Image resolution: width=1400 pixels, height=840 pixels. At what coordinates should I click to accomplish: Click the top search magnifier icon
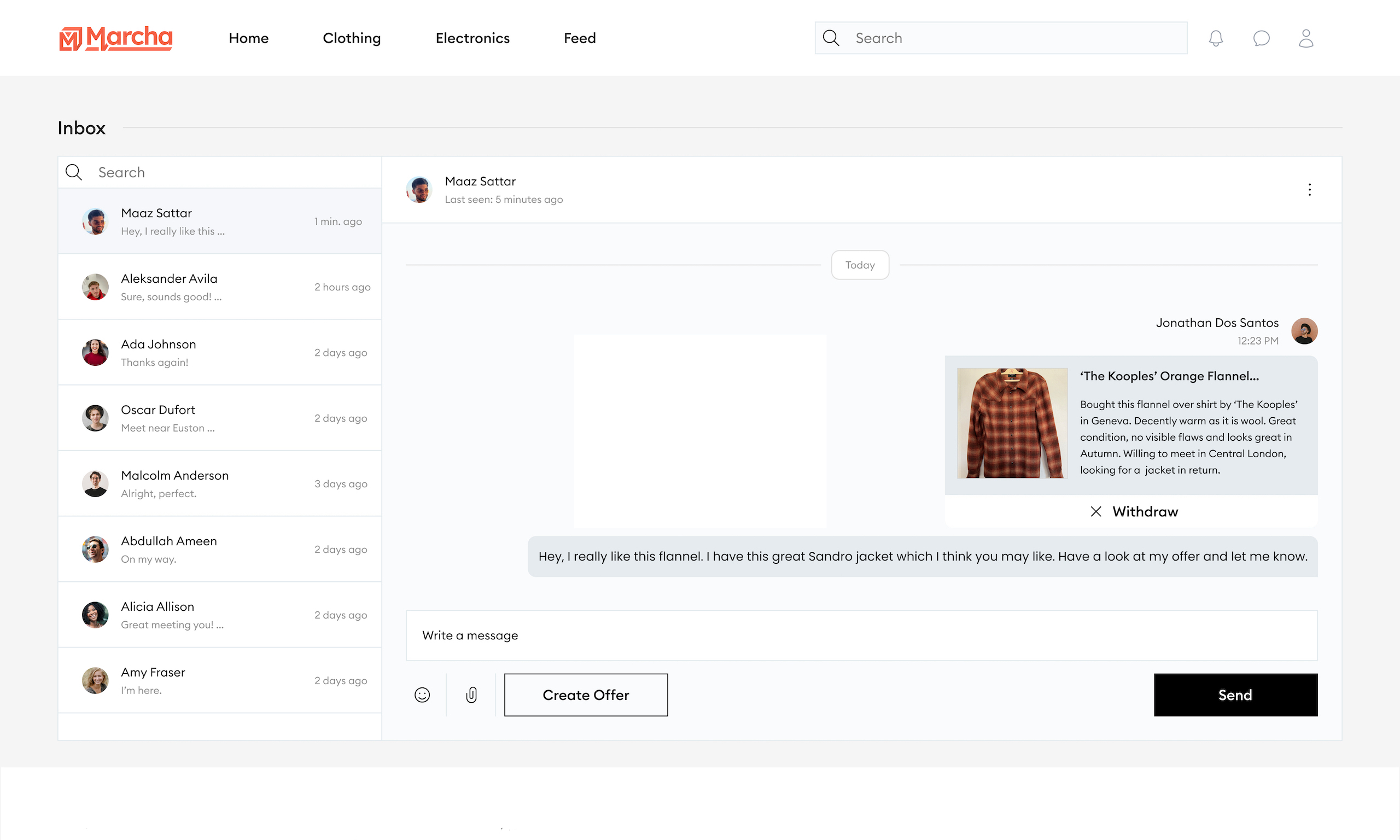(831, 38)
